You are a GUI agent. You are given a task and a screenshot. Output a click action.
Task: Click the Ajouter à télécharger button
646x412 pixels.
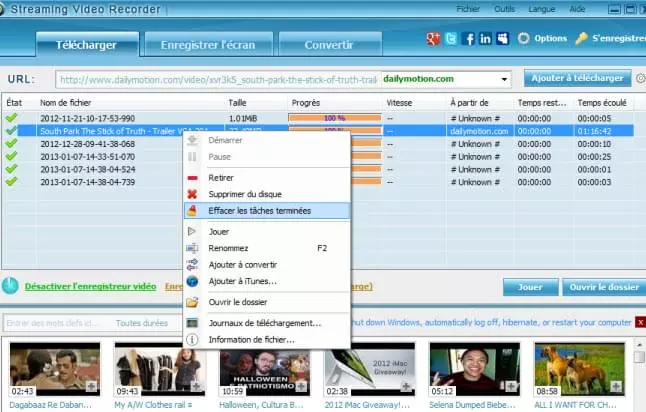click(577, 78)
